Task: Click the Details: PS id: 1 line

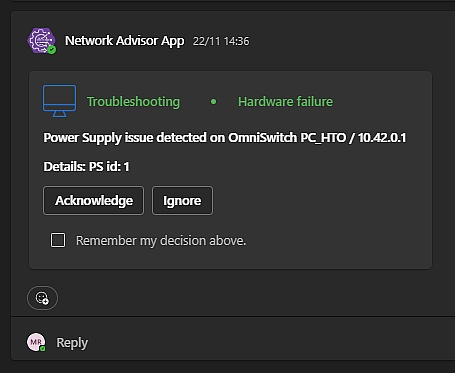Action: [86, 166]
